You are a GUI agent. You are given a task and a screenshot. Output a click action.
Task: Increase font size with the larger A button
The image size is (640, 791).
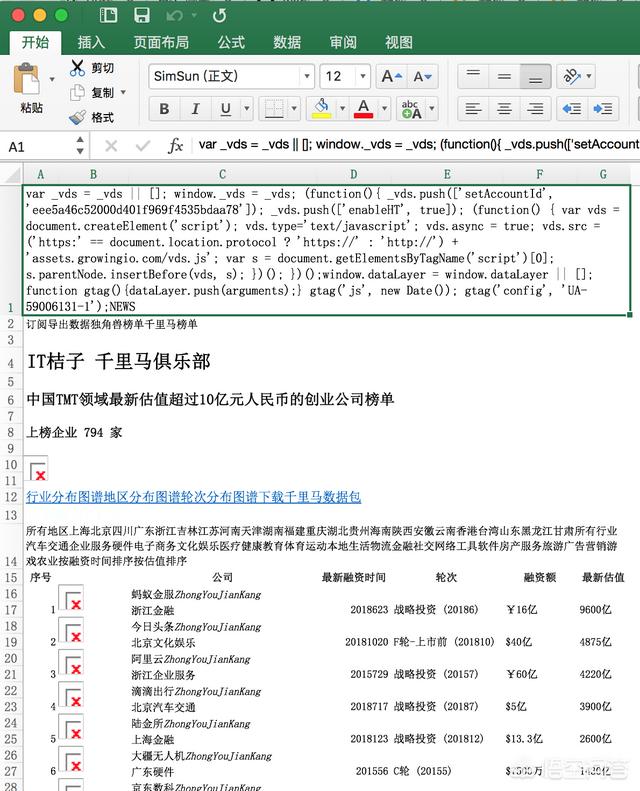391,77
